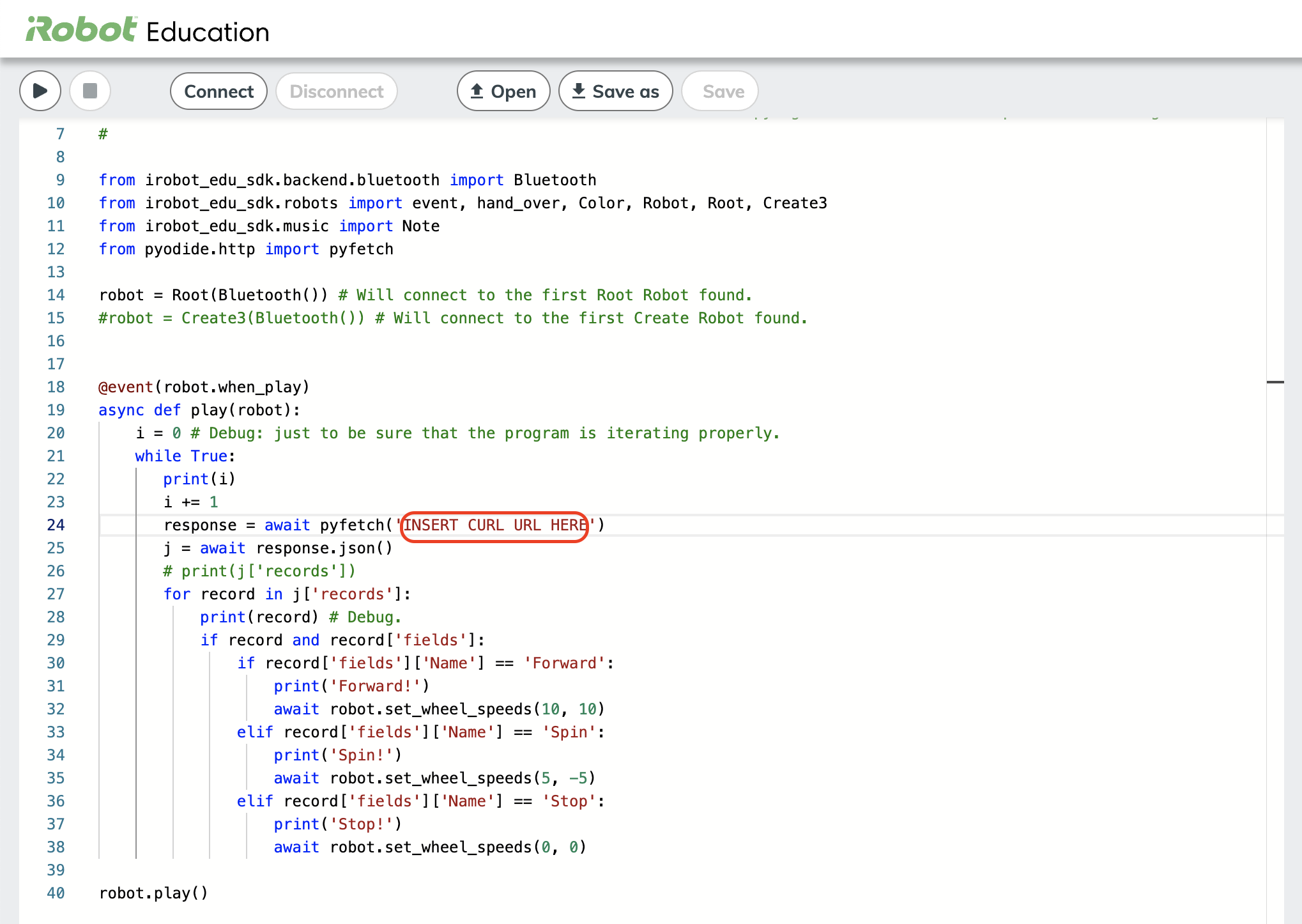Place cursor in 'INSERT CURL URL HERE' string
This screenshot has width=1302, height=924.
pos(495,525)
